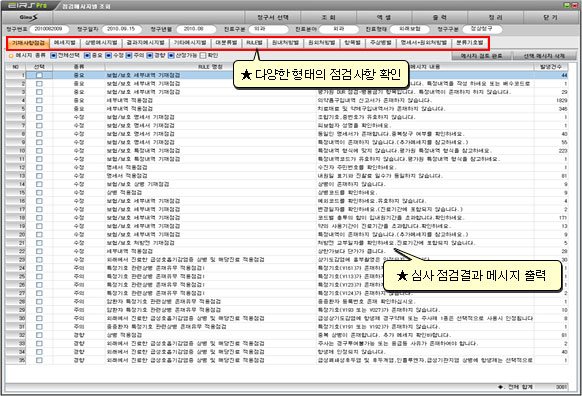
Task: Export using the 엑셀 button
Action: point(384,17)
